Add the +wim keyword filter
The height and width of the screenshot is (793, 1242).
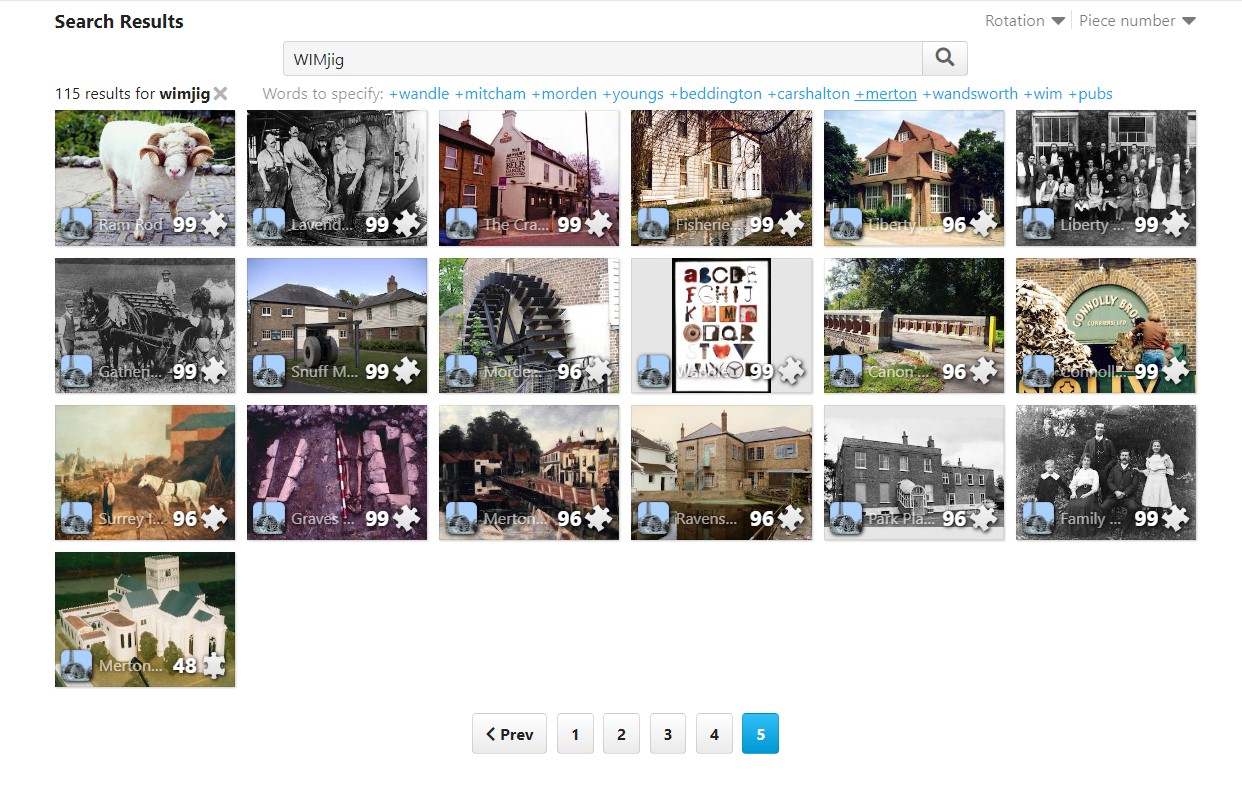(1043, 94)
